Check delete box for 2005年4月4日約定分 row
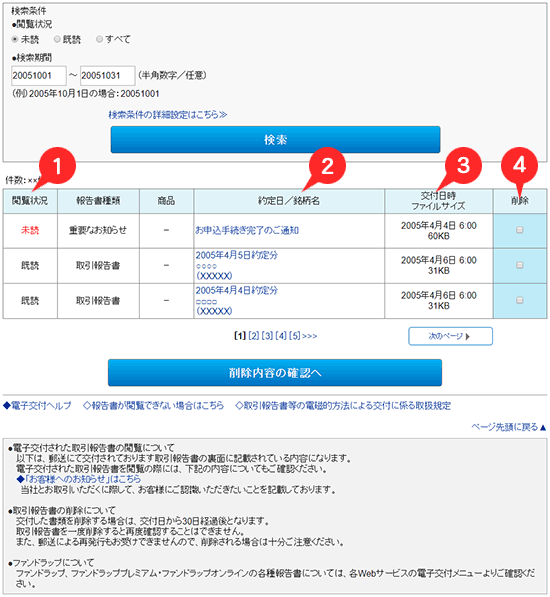Viewport: 550px width, 597px height. [x=520, y=300]
